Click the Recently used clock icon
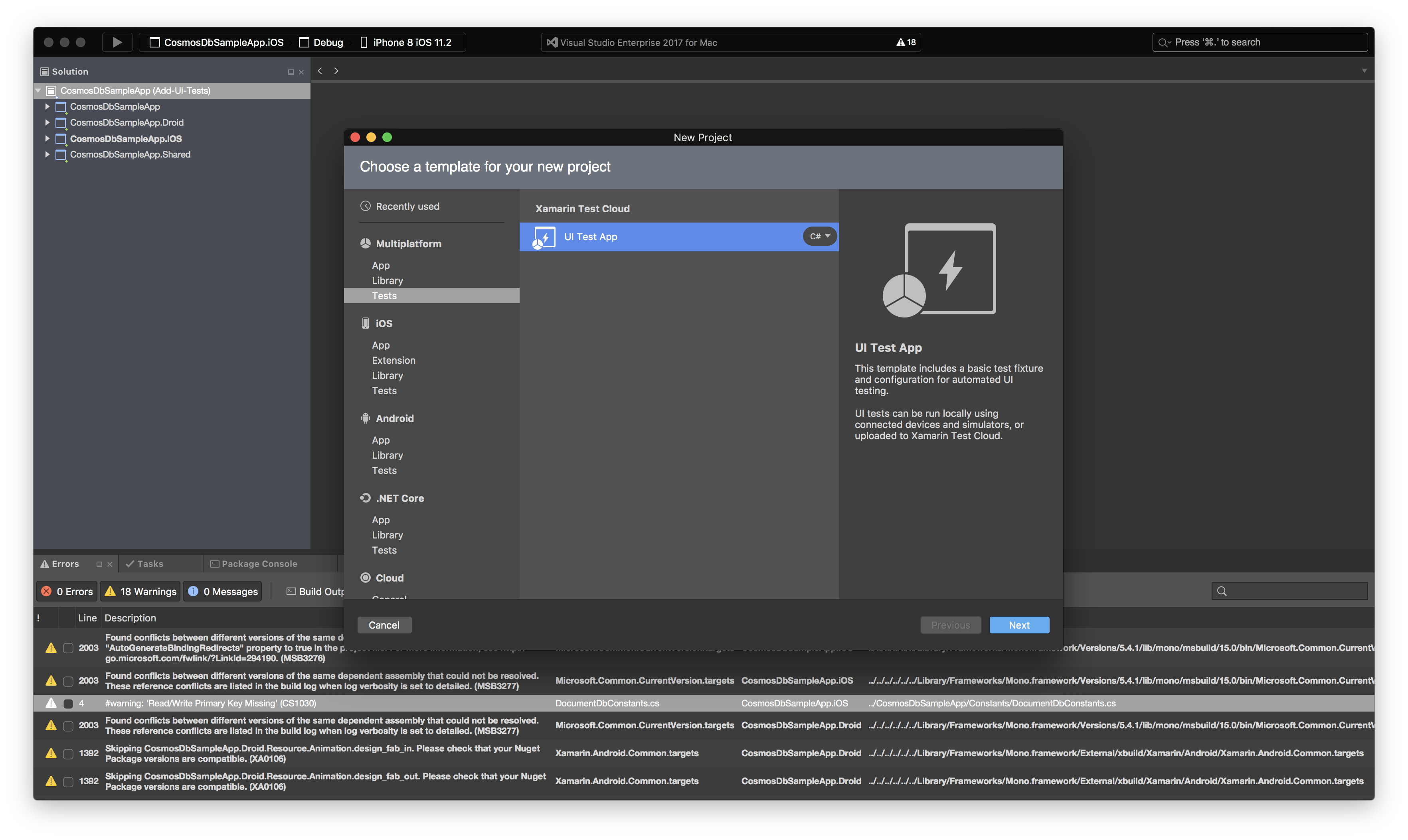Viewport: 1408px width, 840px height. 365,206
